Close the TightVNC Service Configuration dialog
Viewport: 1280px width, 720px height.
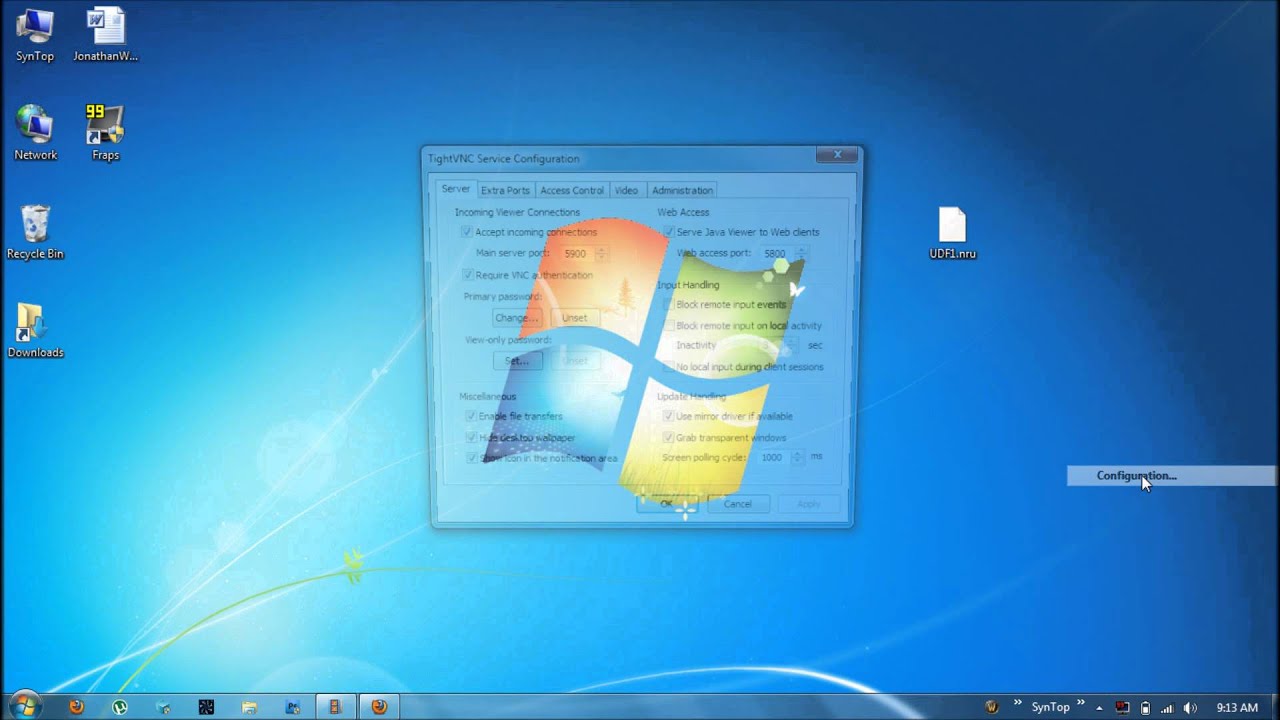(837, 154)
